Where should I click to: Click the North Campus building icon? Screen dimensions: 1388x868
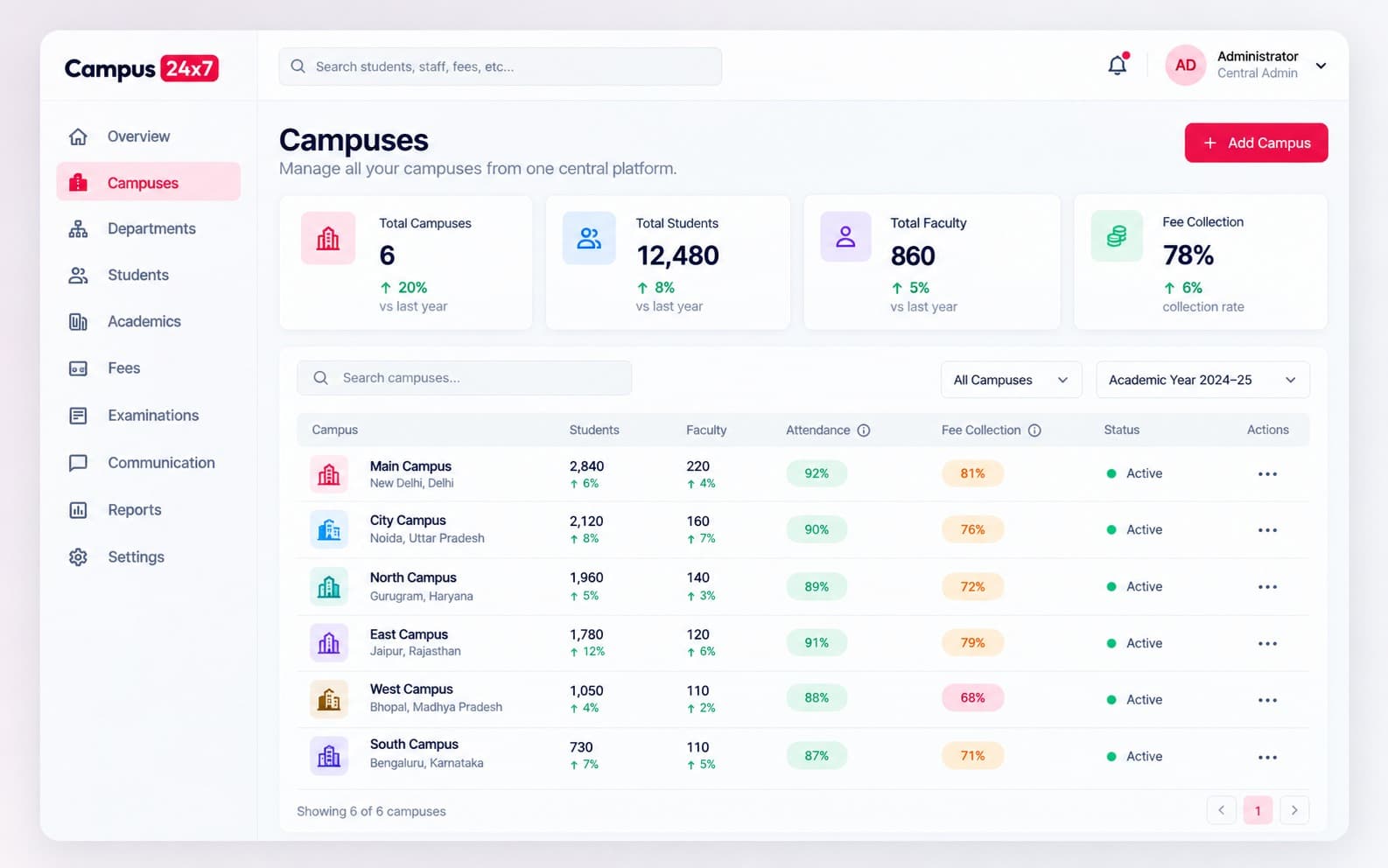329,586
